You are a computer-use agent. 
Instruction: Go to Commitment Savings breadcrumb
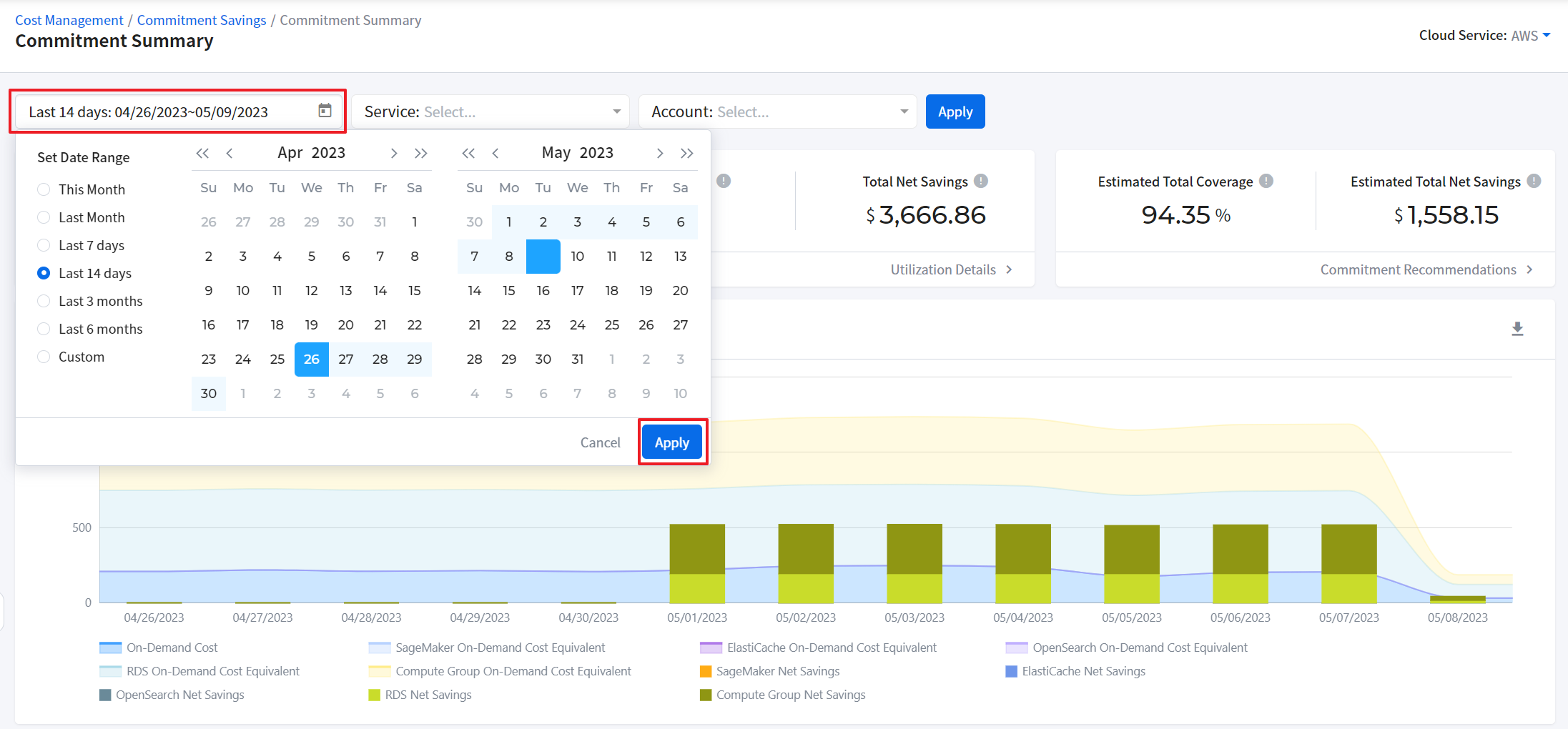click(x=202, y=20)
